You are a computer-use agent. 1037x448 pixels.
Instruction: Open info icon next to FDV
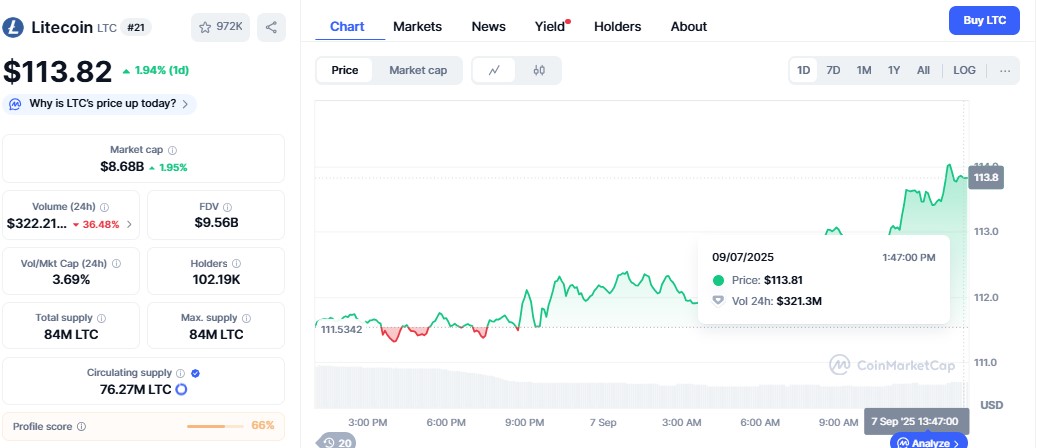coord(229,207)
